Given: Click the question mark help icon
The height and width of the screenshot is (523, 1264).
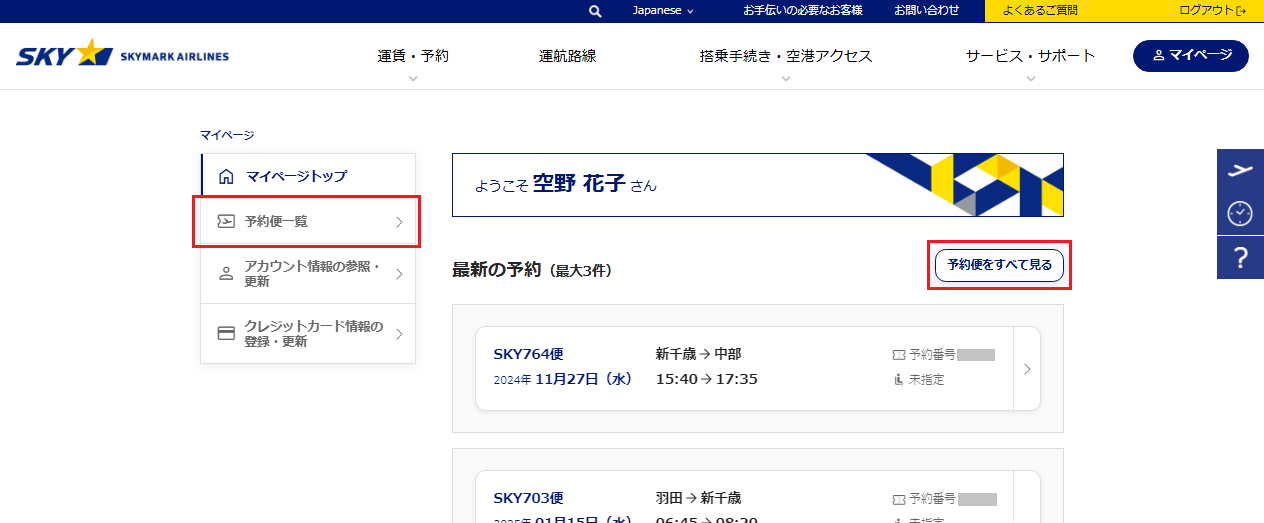Looking at the screenshot, I should [1240, 258].
